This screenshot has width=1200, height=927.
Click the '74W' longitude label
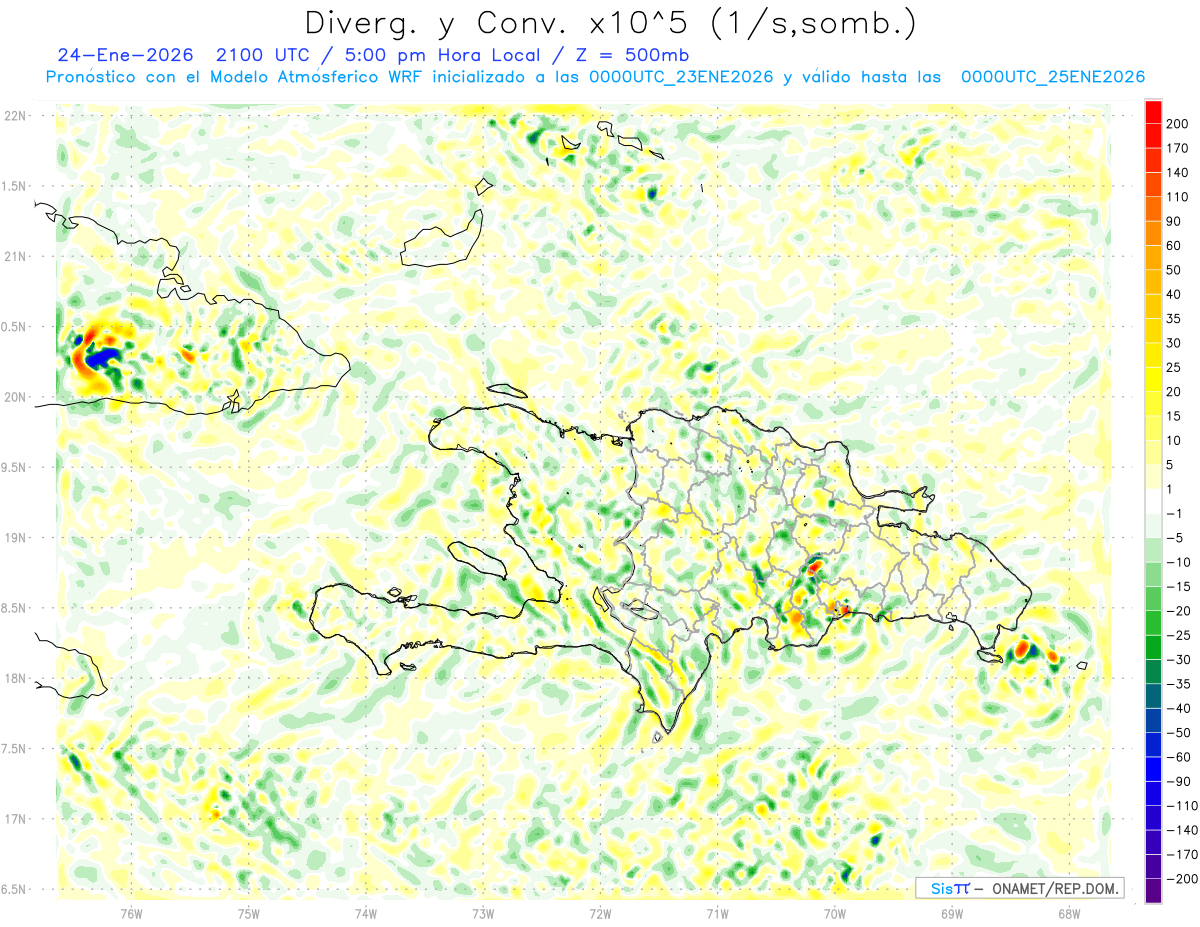[x=366, y=912]
